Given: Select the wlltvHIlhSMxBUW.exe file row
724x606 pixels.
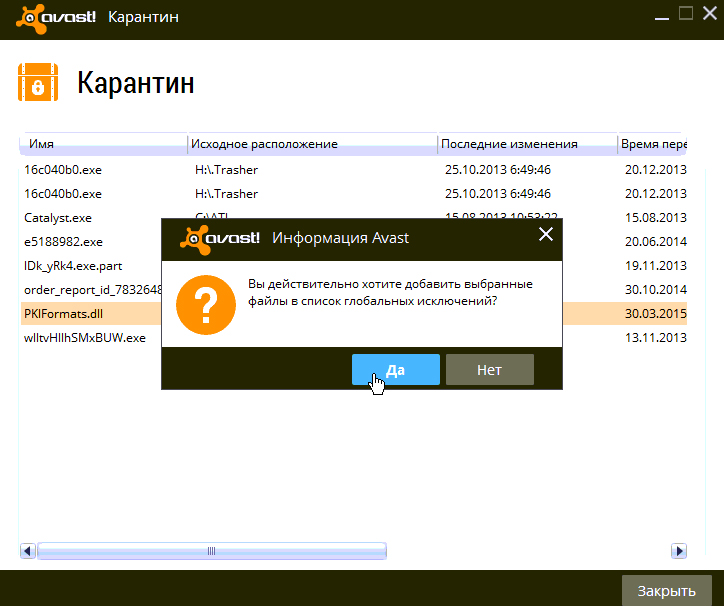Looking at the screenshot, I should (x=85, y=338).
